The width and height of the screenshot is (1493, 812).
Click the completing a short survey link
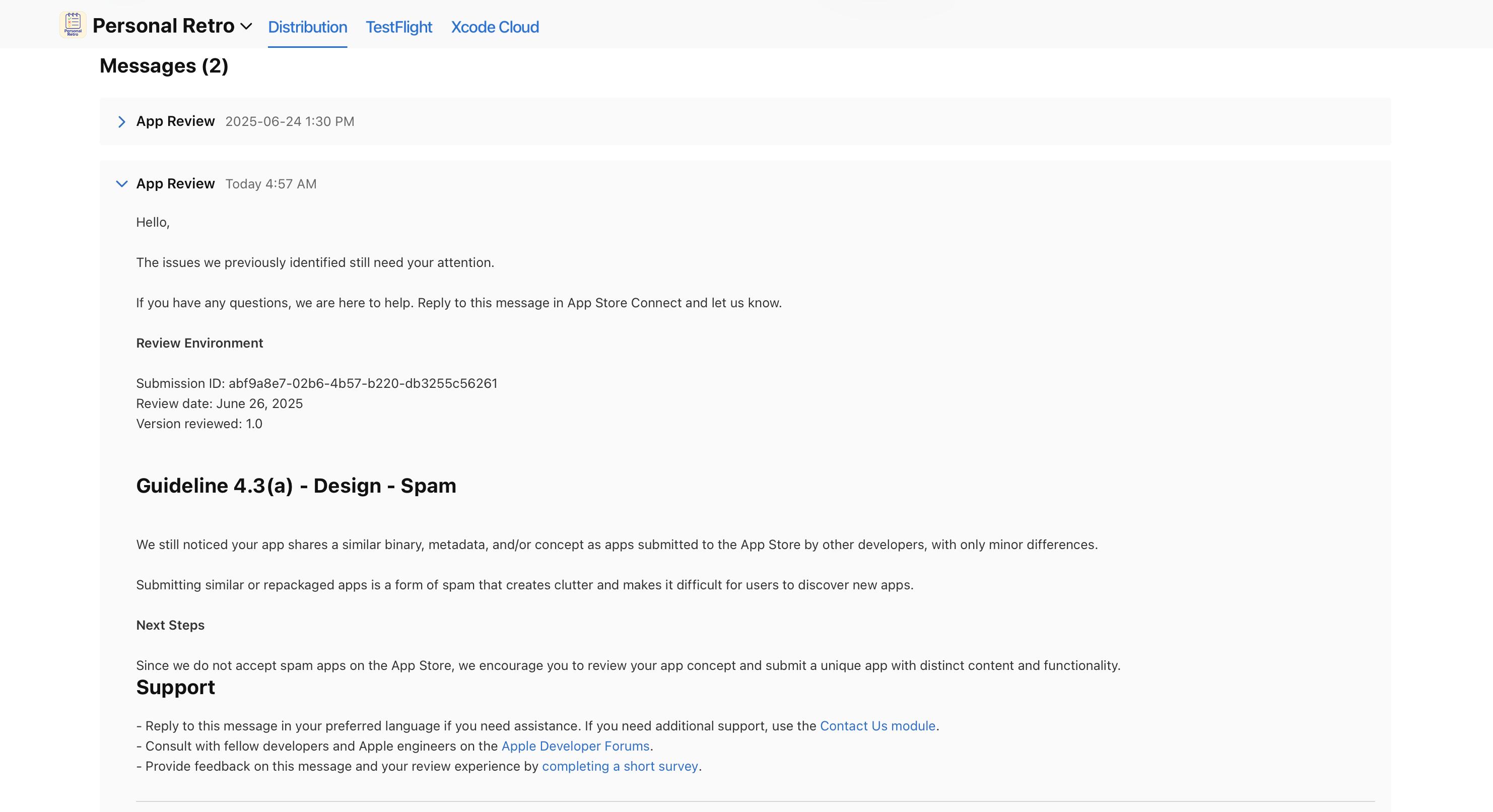(620, 766)
